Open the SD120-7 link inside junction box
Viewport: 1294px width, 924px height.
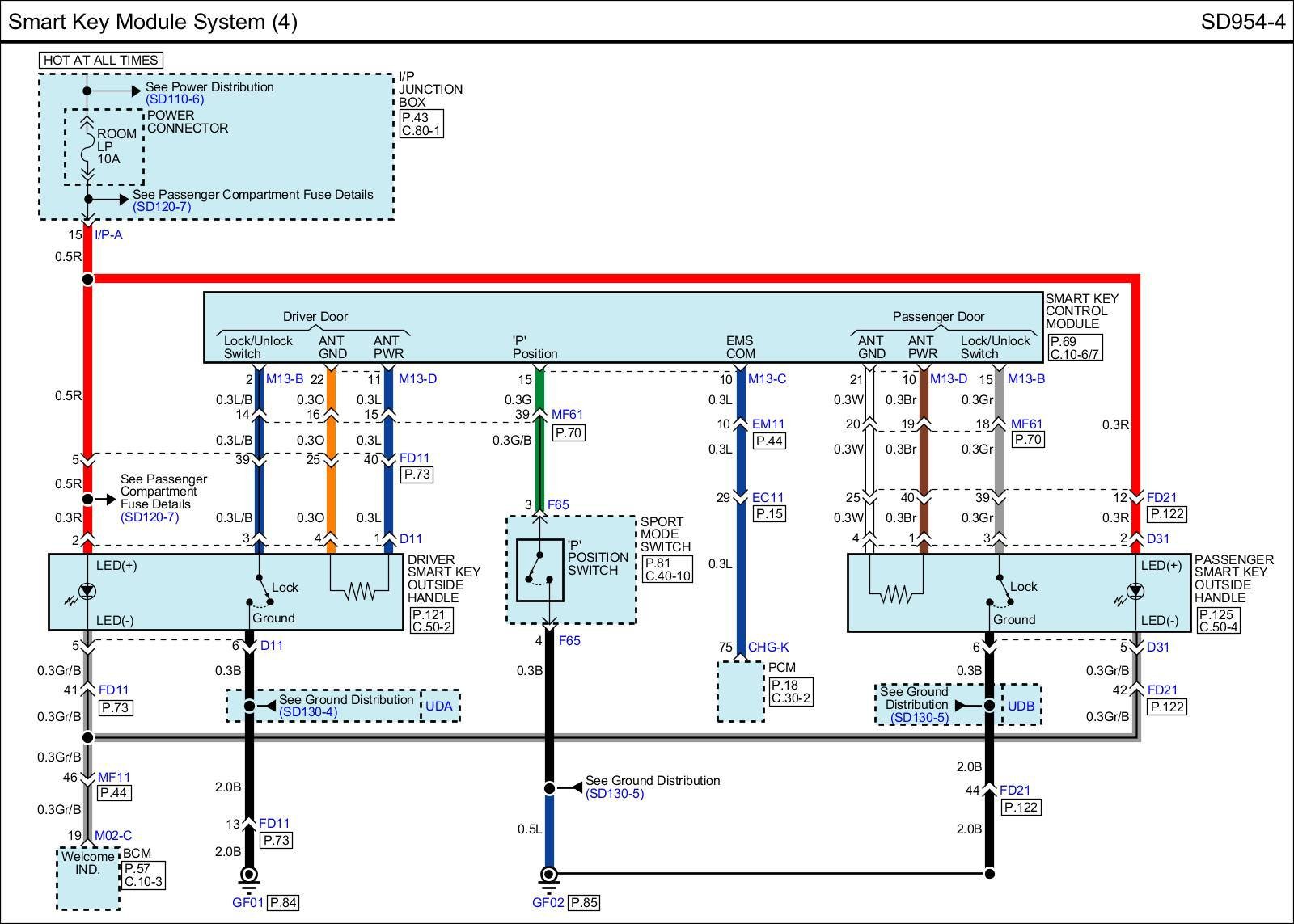(x=162, y=207)
